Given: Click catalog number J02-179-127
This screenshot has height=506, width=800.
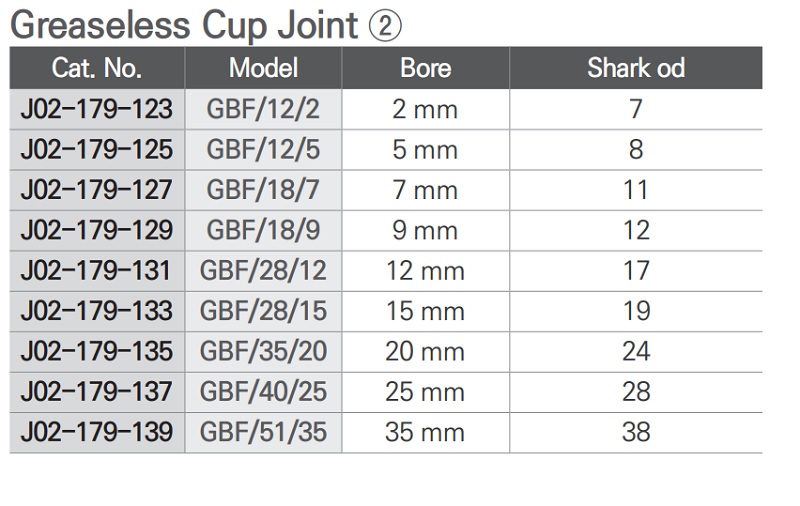Looking at the screenshot, I should pyautogui.click(x=97, y=190).
